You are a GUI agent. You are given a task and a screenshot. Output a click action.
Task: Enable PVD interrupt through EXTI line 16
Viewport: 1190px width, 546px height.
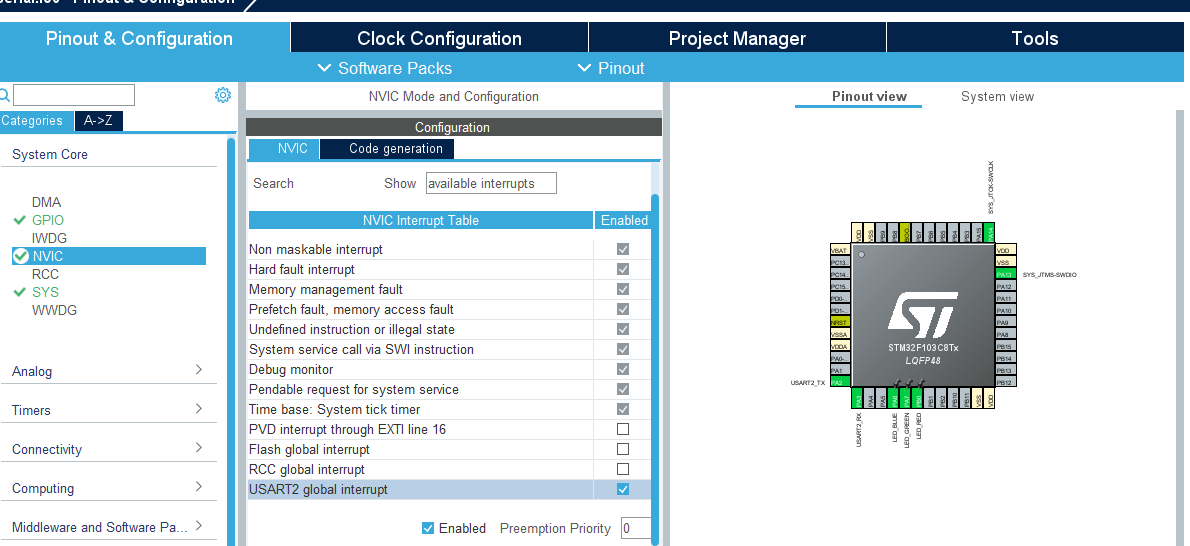pyautogui.click(x=623, y=429)
